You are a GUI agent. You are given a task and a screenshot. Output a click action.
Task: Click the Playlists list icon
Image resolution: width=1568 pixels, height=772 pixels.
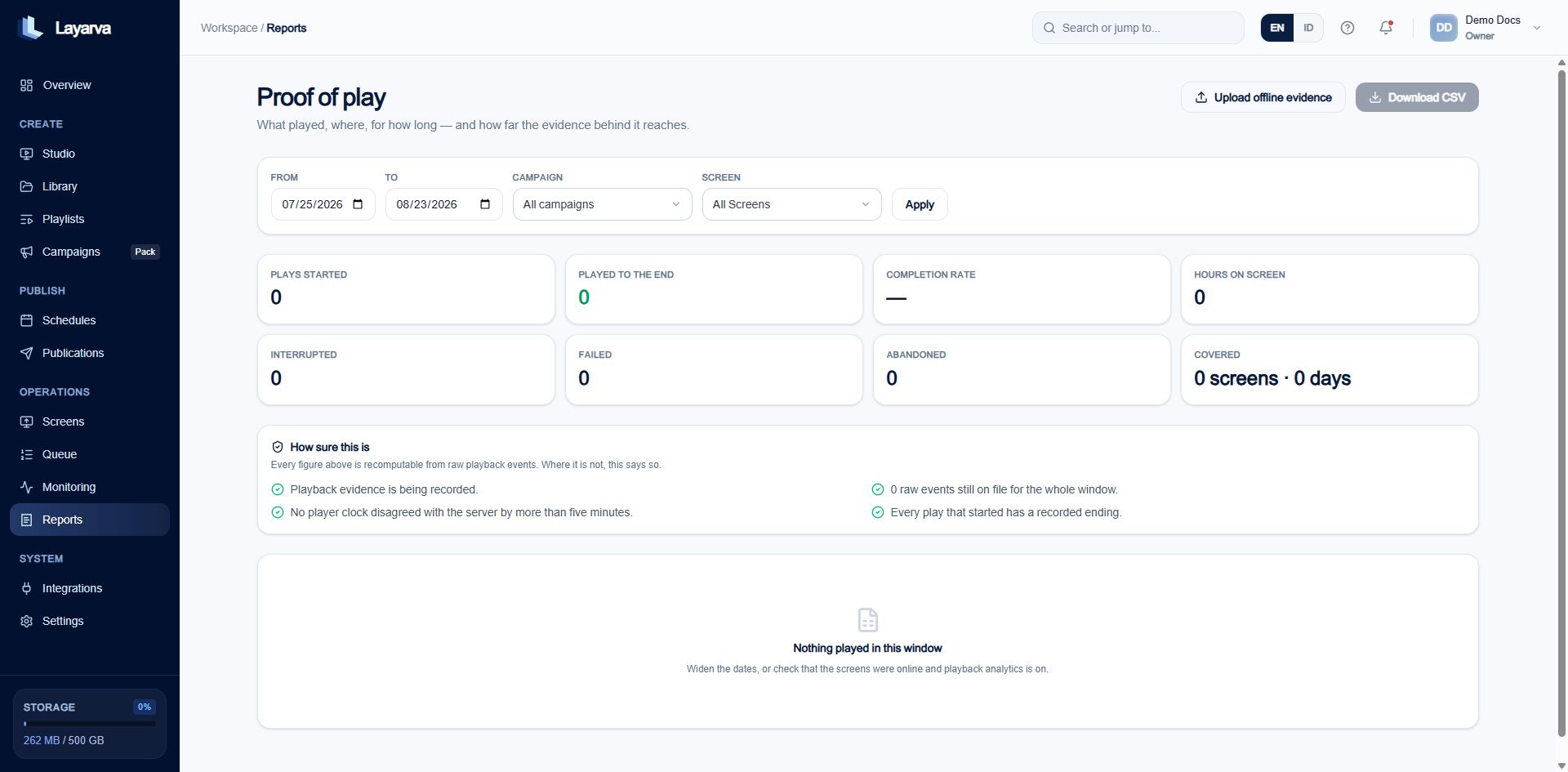tap(27, 219)
